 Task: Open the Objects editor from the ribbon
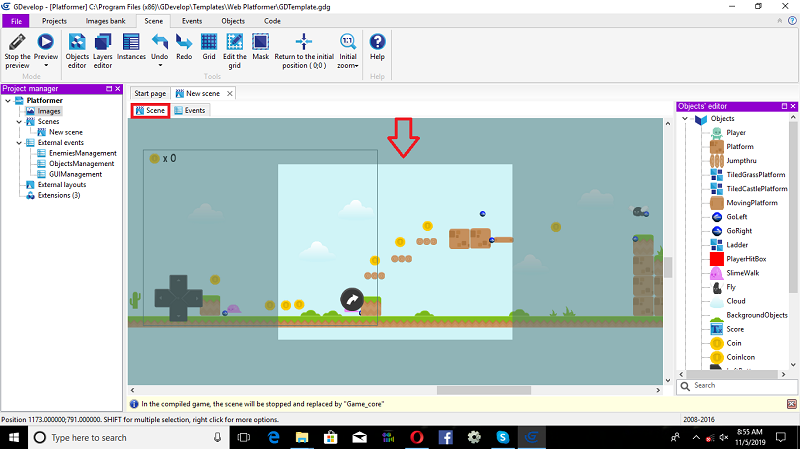point(77,42)
